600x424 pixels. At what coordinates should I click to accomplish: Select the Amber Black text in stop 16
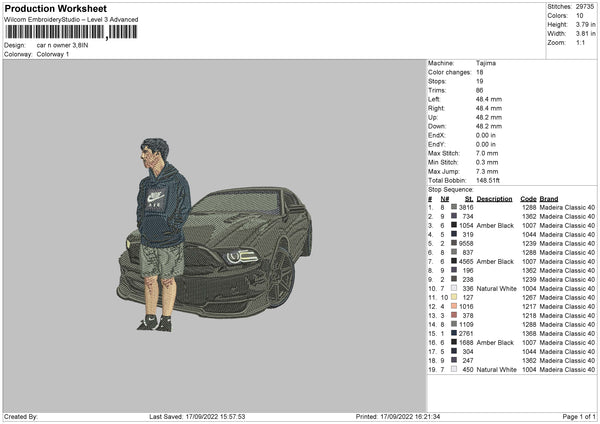coord(495,342)
